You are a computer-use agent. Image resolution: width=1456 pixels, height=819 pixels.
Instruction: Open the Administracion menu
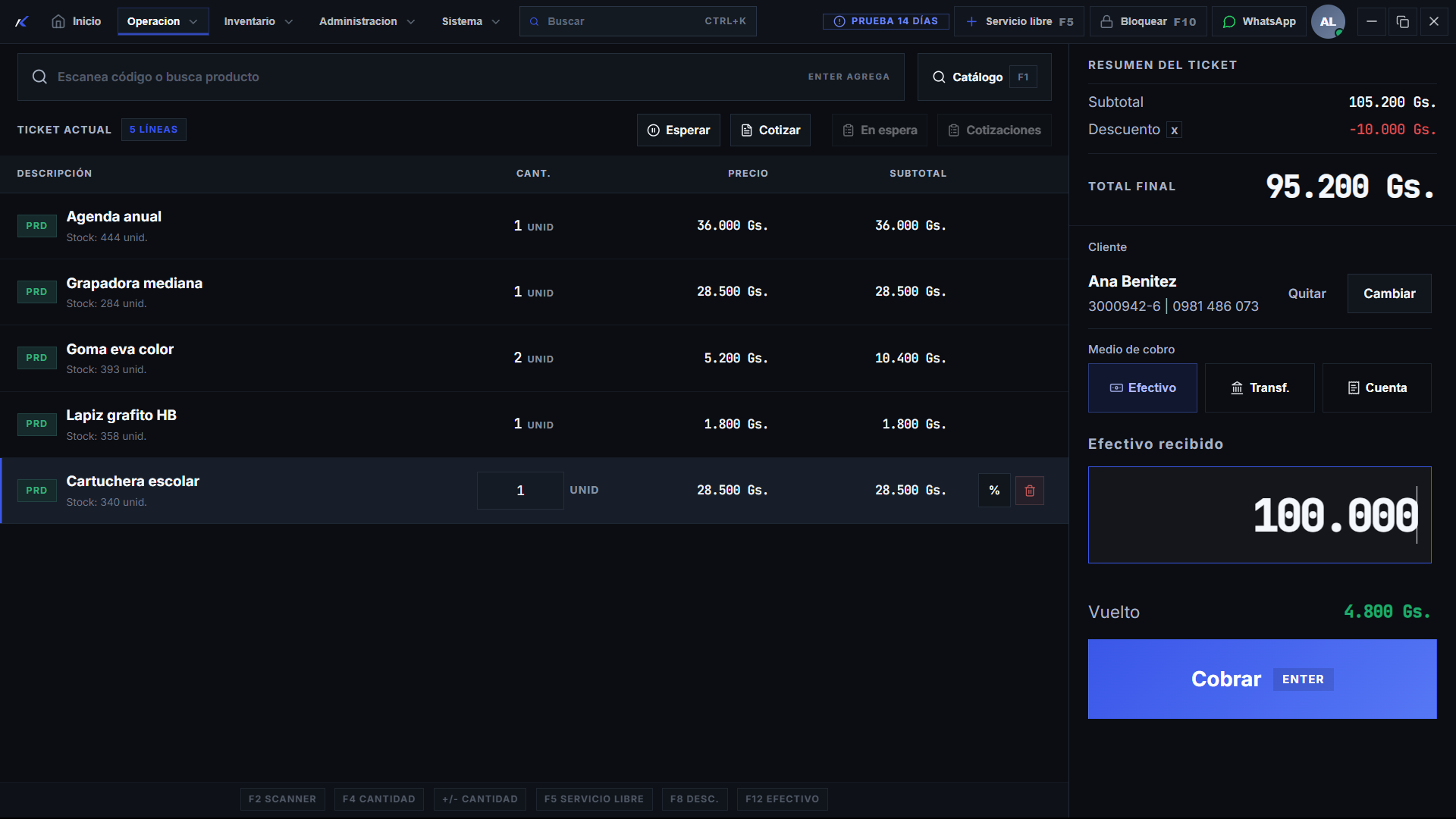tap(367, 21)
